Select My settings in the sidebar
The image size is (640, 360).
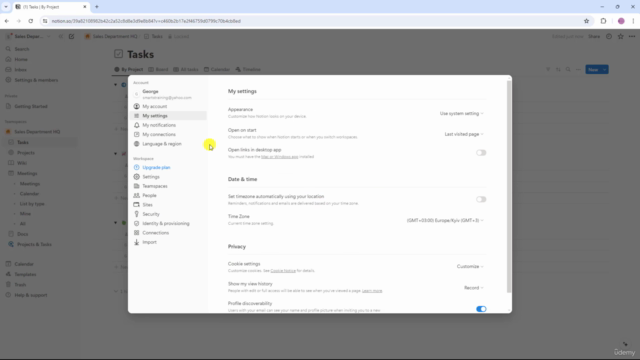click(168, 116)
